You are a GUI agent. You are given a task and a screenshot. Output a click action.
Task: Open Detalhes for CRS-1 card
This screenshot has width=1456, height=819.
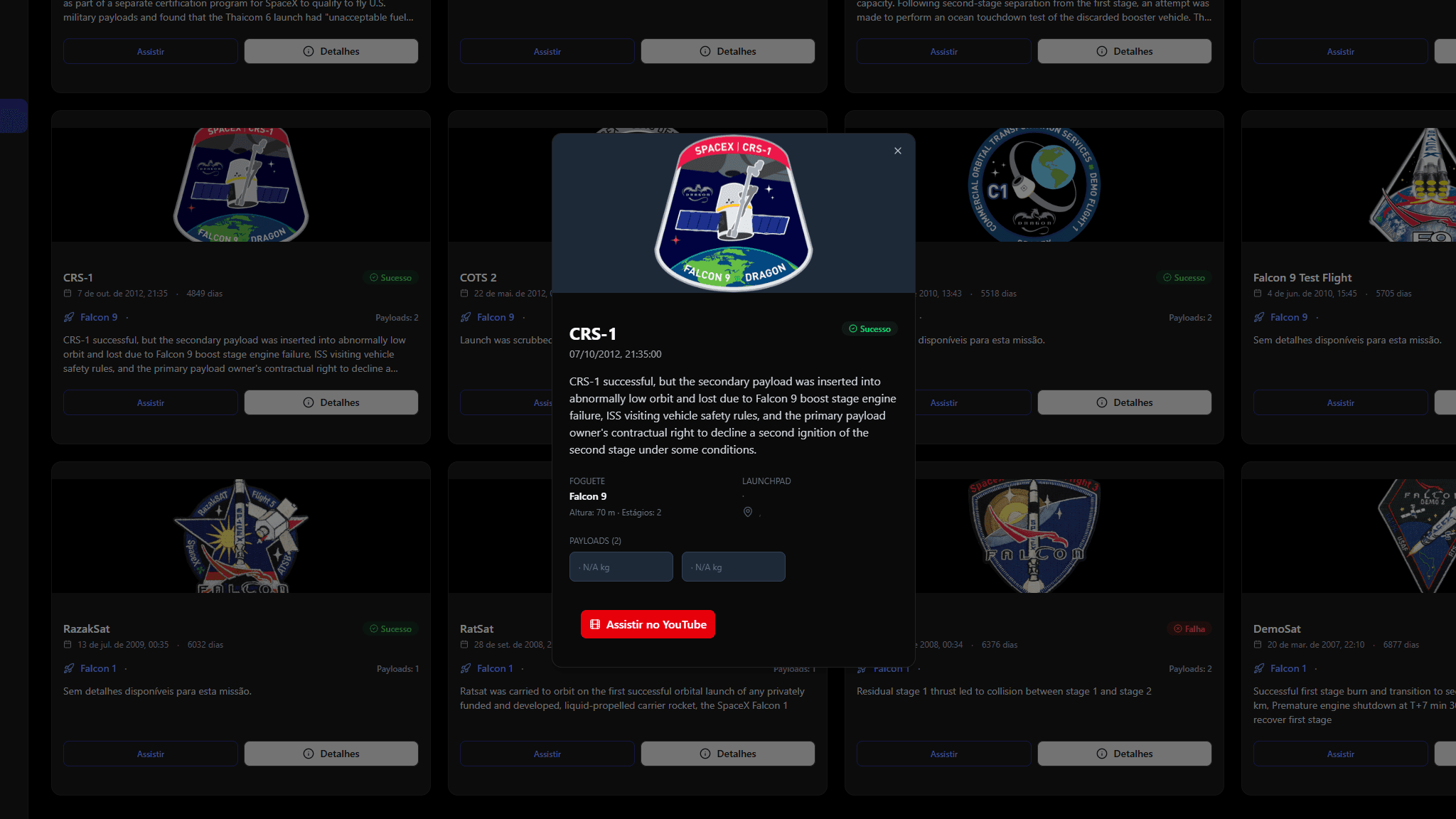[331, 402]
